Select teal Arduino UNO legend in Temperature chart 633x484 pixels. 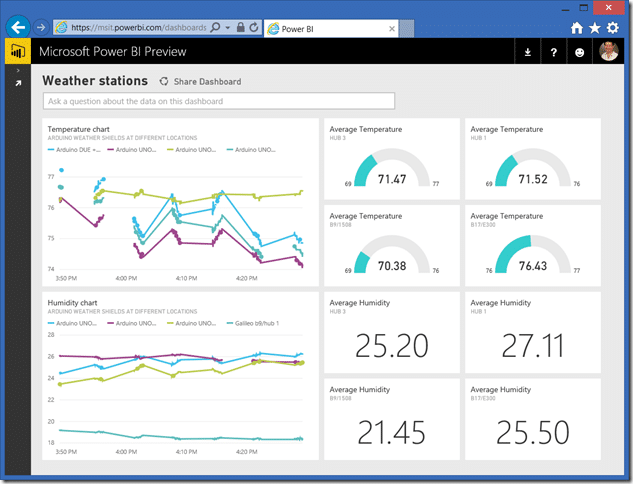click(251, 150)
